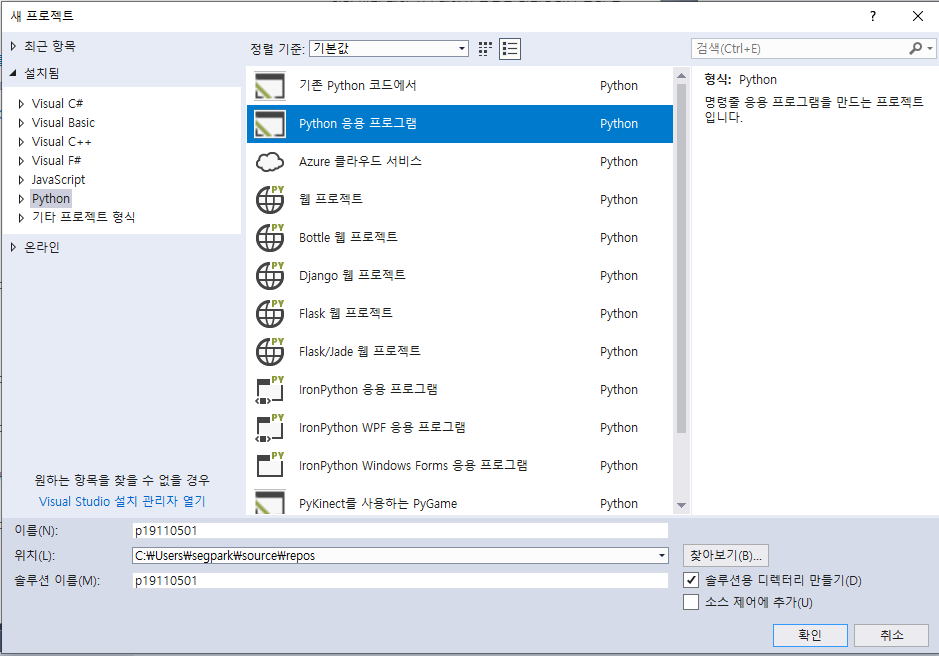
Task: Click the template list scrollbar thumb
Action: point(681,258)
